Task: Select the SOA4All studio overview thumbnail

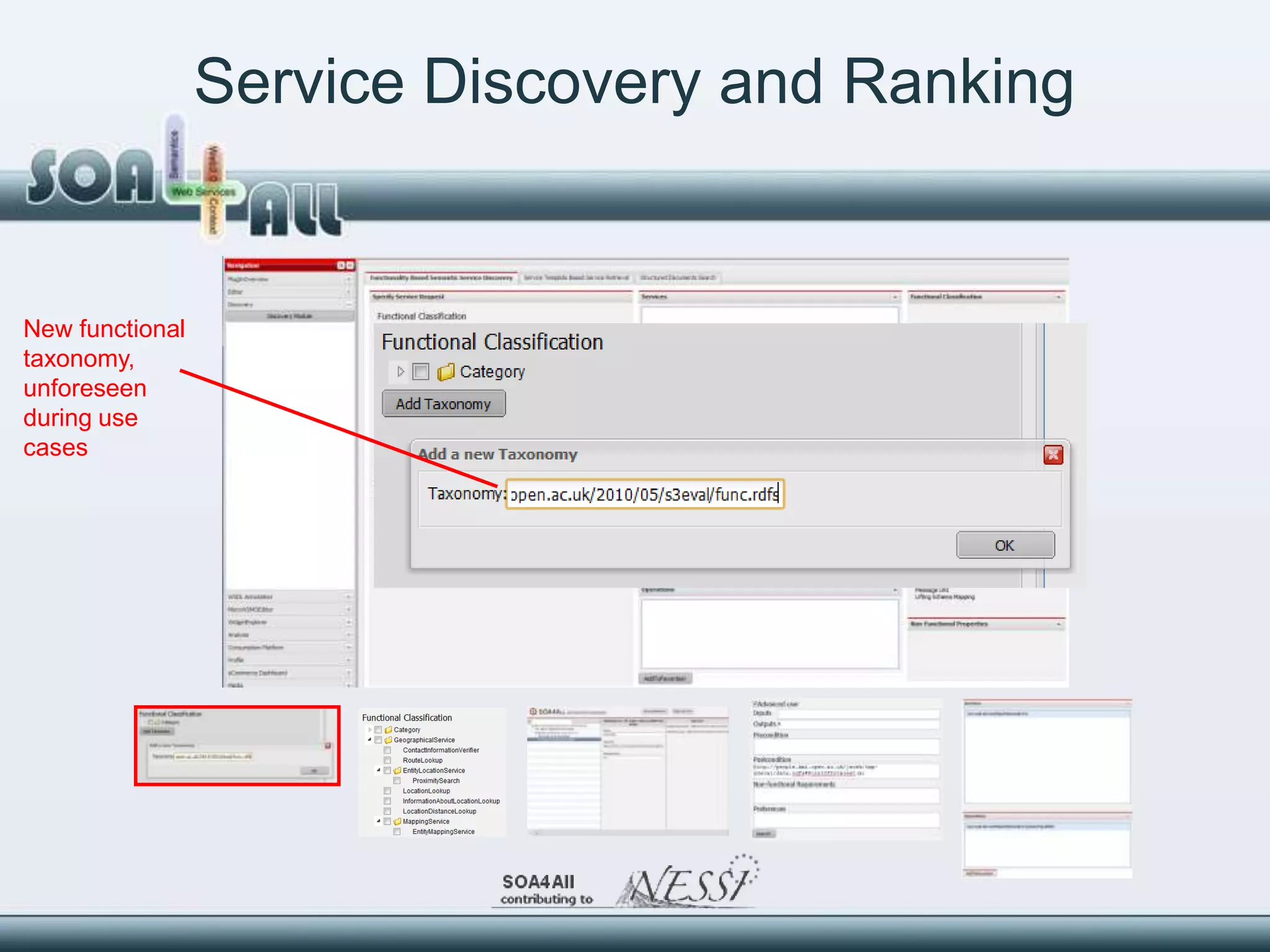Action: 628,770
